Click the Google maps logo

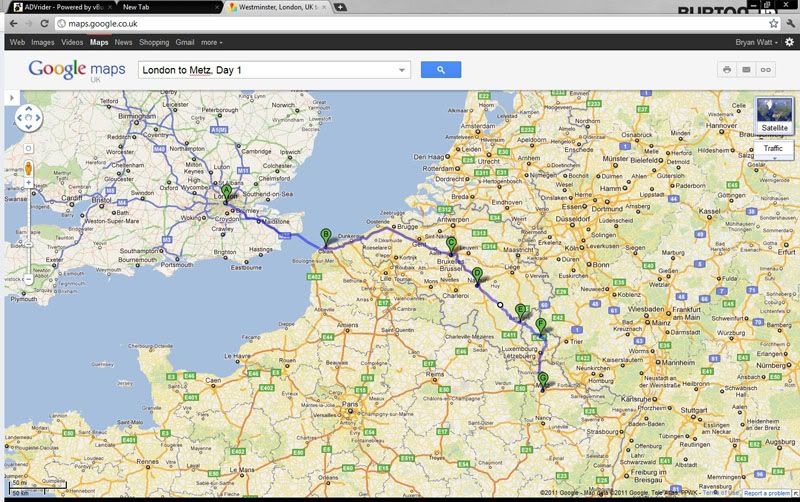(77, 69)
